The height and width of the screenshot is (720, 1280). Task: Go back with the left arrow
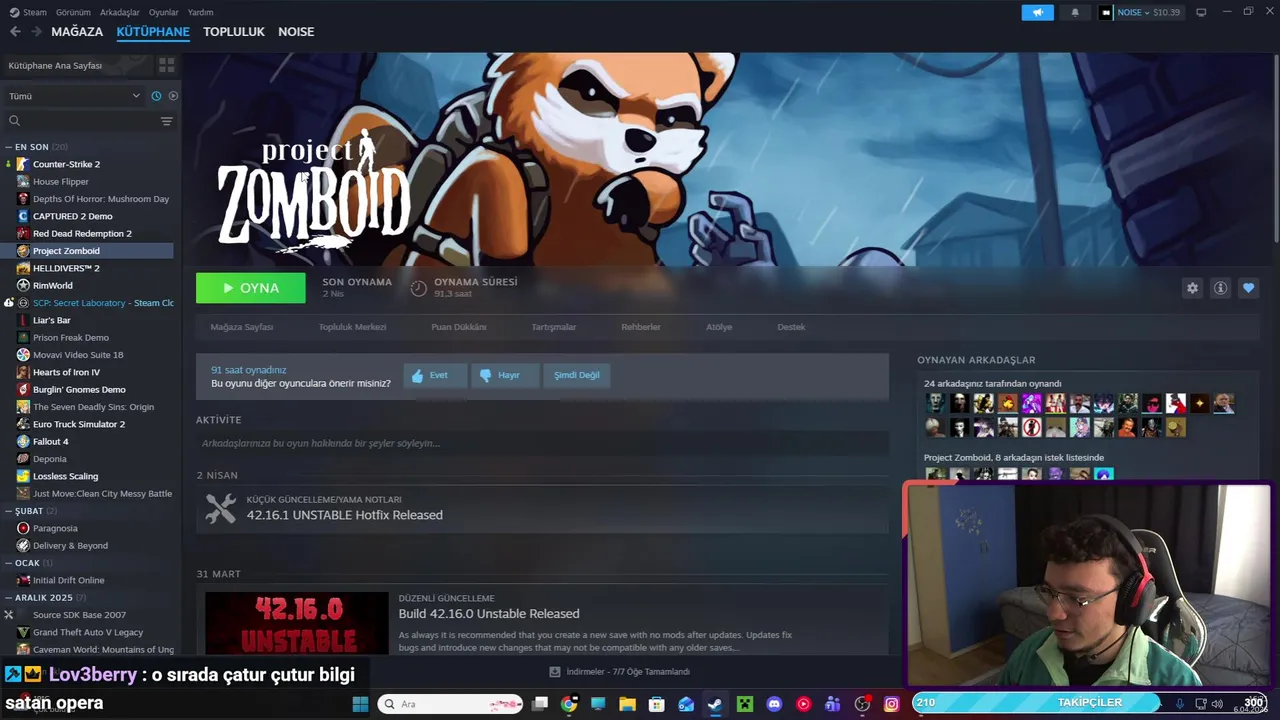[15, 32]
